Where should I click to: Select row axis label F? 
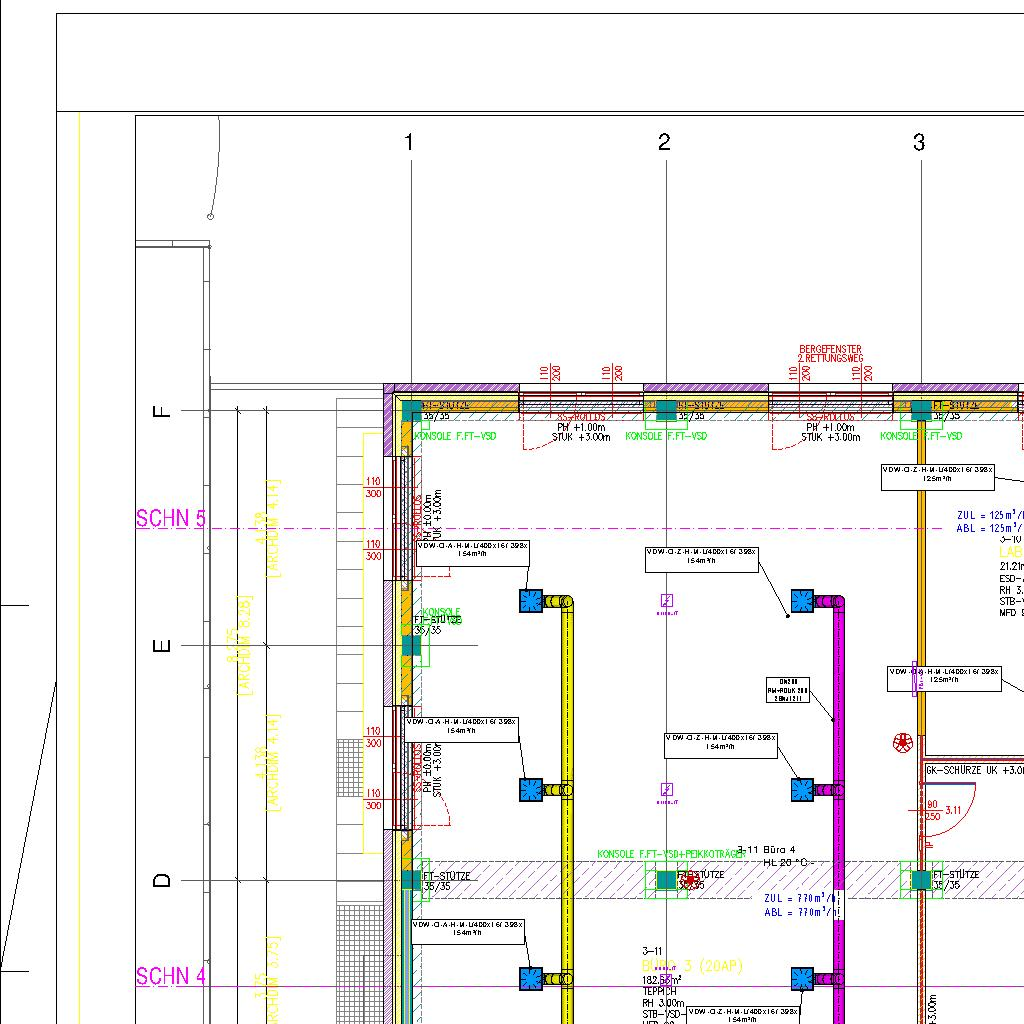click(x=161, y=411)
